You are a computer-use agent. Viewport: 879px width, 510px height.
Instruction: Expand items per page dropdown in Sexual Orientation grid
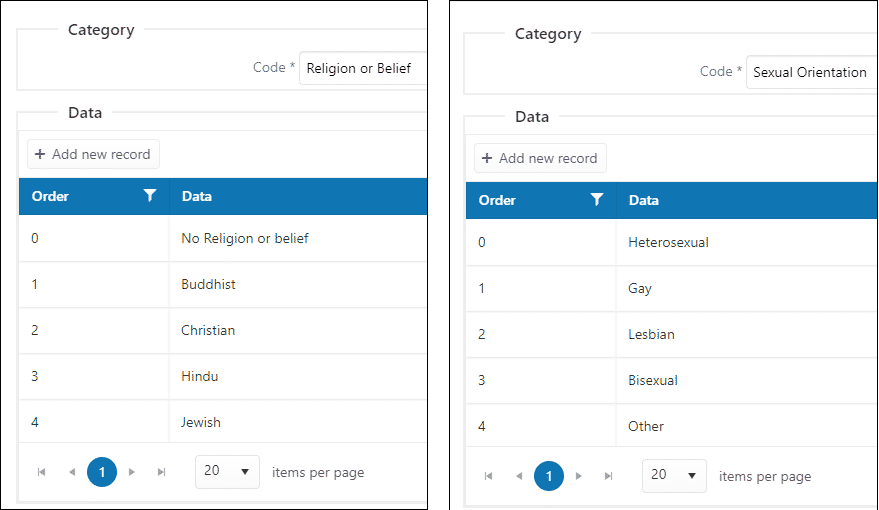click(674, 475)
